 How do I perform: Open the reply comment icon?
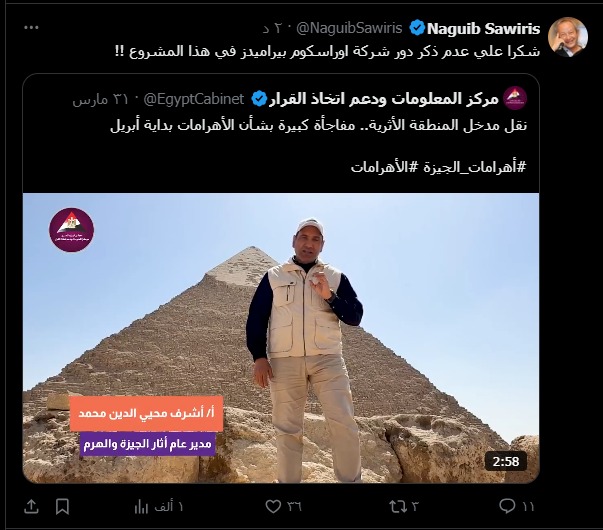click(x=507, y=506)
